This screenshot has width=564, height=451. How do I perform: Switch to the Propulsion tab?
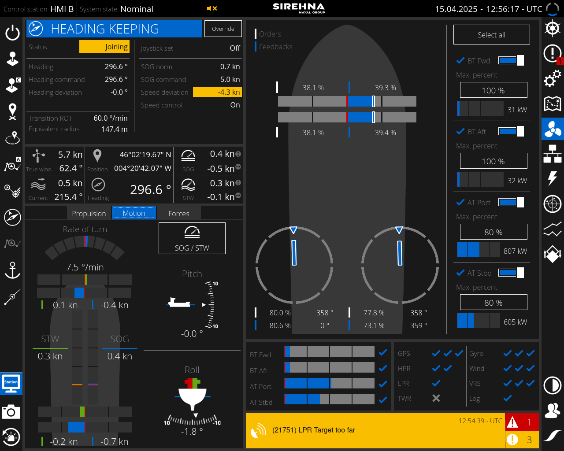89,213
